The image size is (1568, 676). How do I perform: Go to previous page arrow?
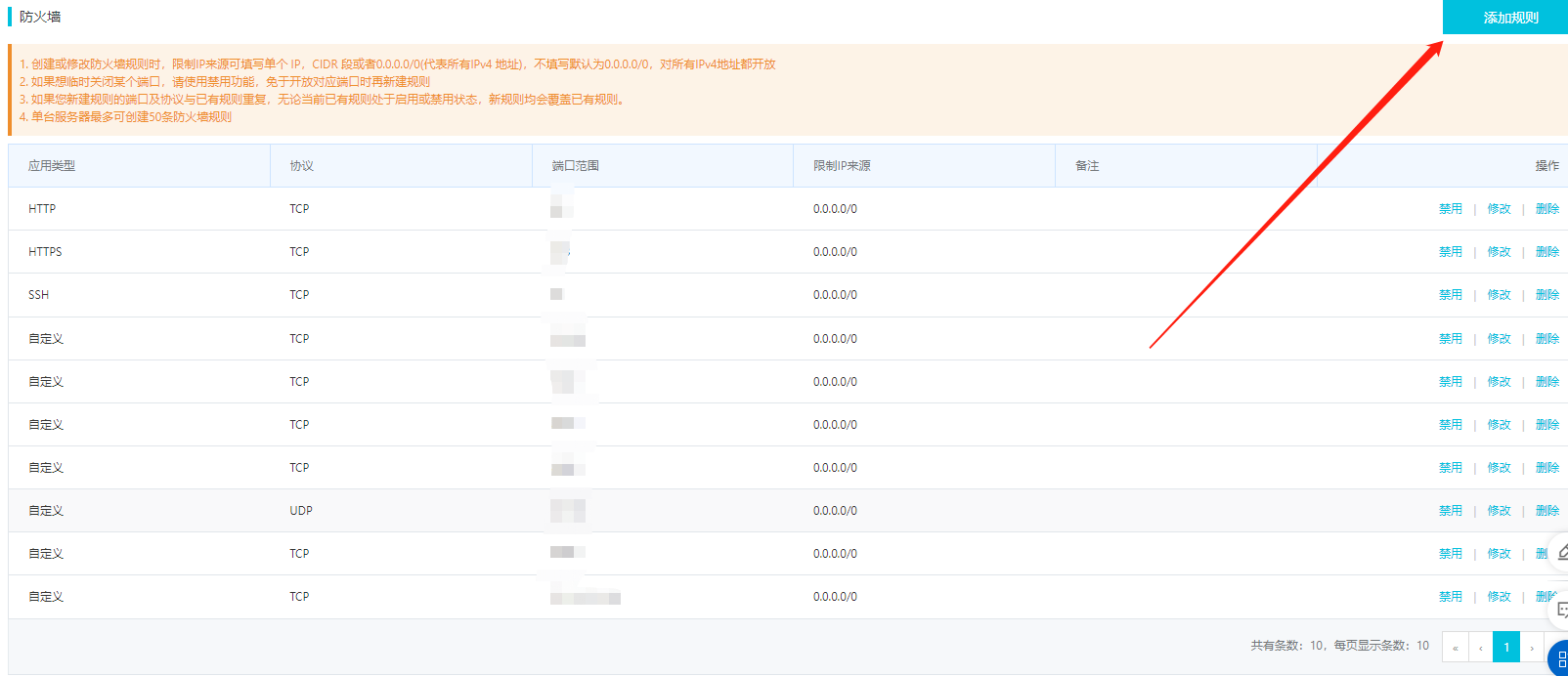tap(1480, 647)
